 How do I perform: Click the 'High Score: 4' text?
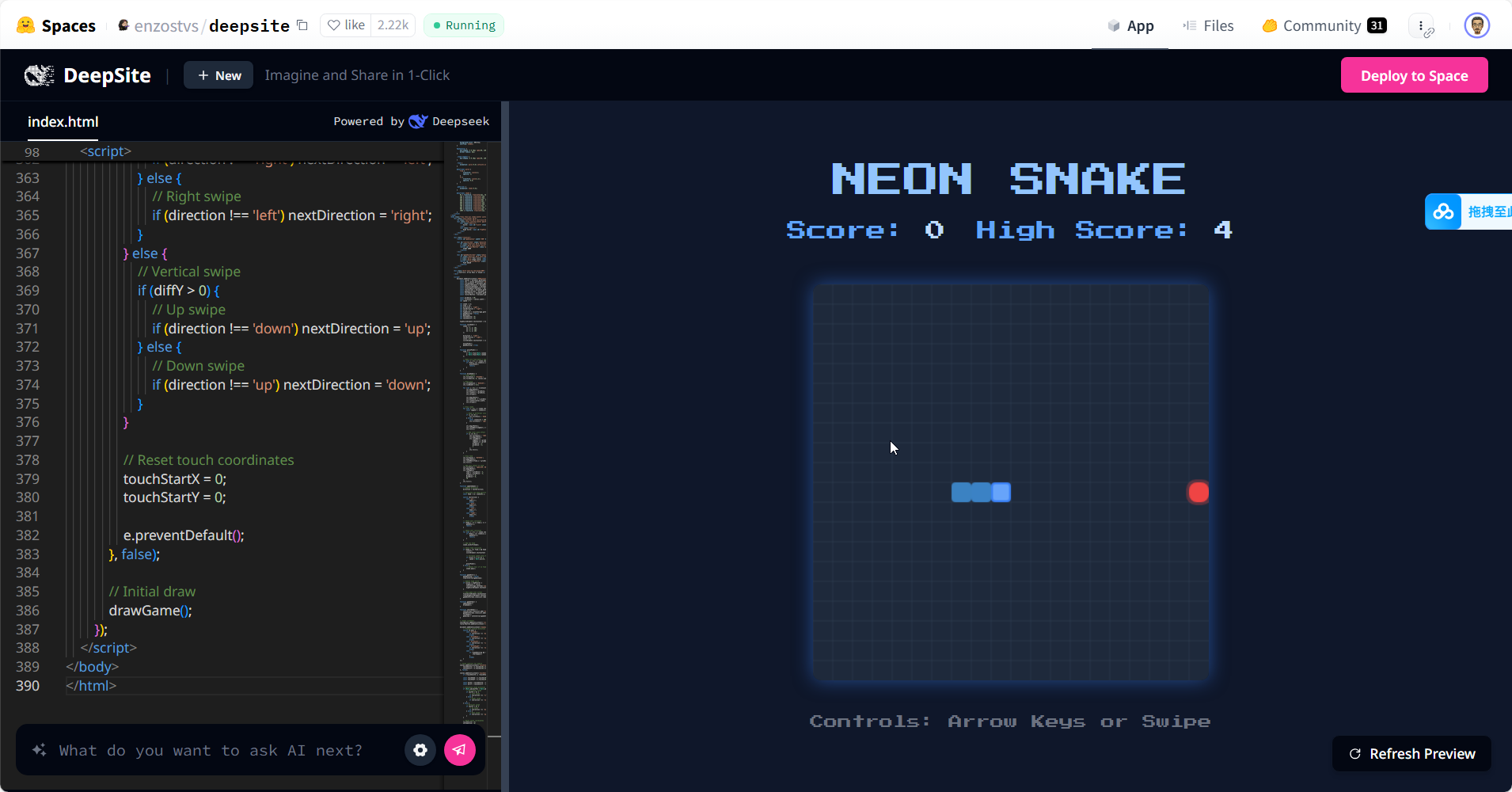coord(1104,230)
